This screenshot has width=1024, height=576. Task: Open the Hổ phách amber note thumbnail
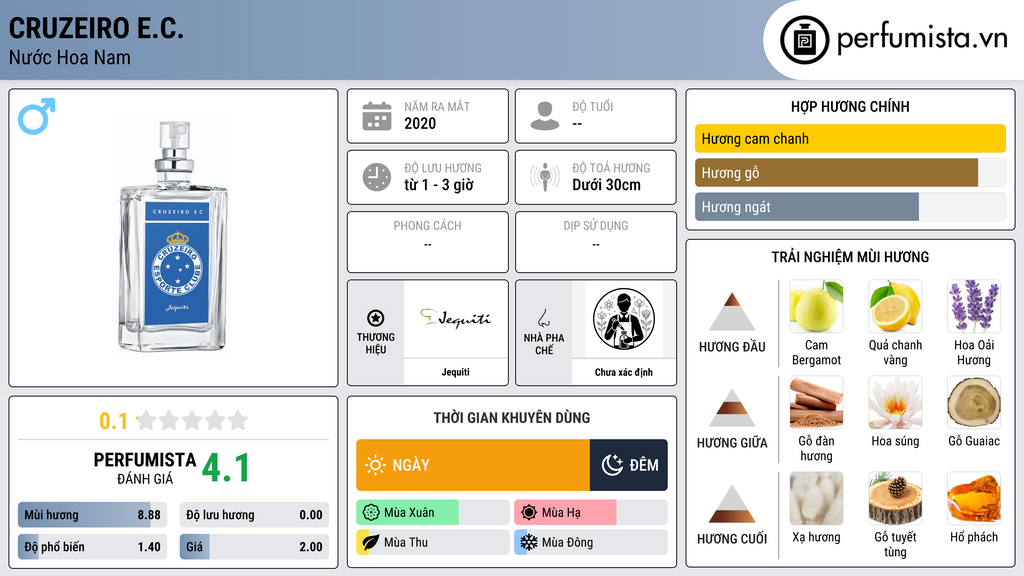click(974, 498)
